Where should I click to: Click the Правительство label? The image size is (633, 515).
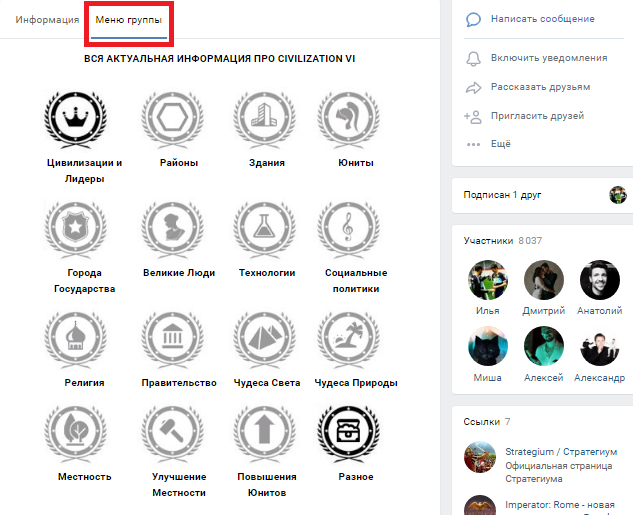point(179,383)
